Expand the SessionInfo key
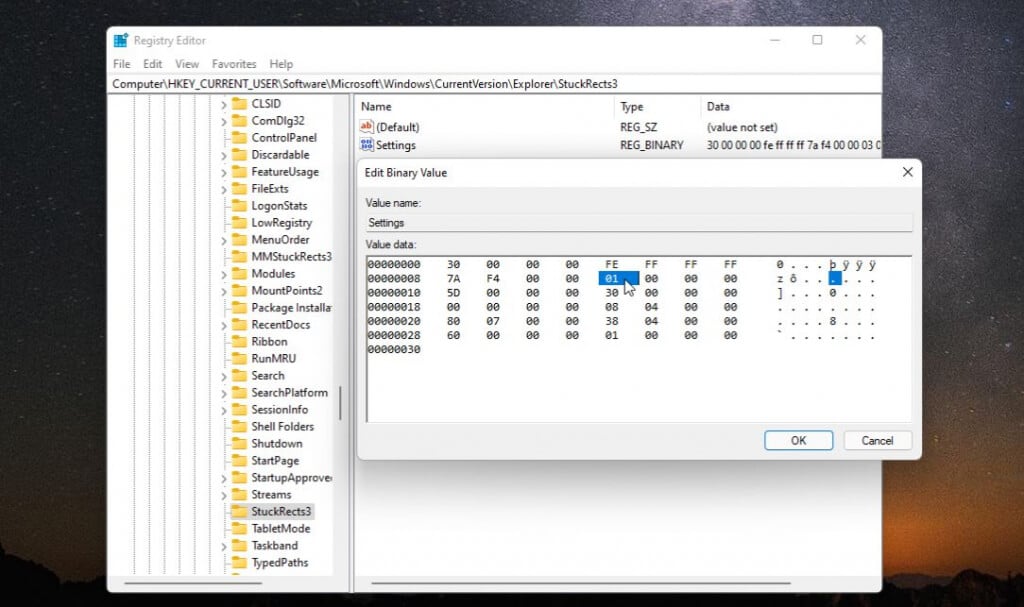The height and width of the screenshot is (607, 1024). pos(223,410)
